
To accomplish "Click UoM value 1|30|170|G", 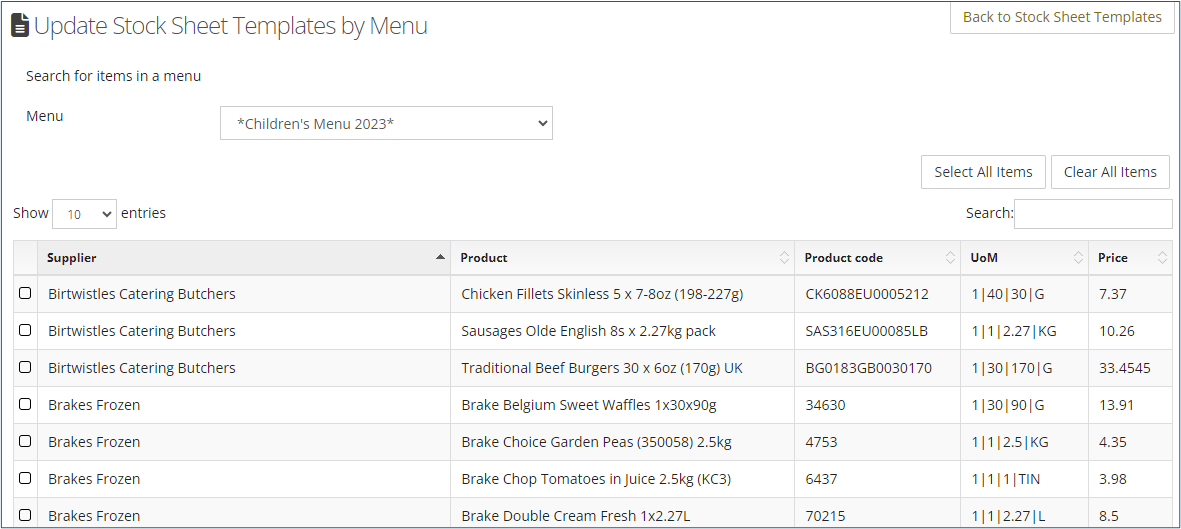I will (x=1012, y=368).
